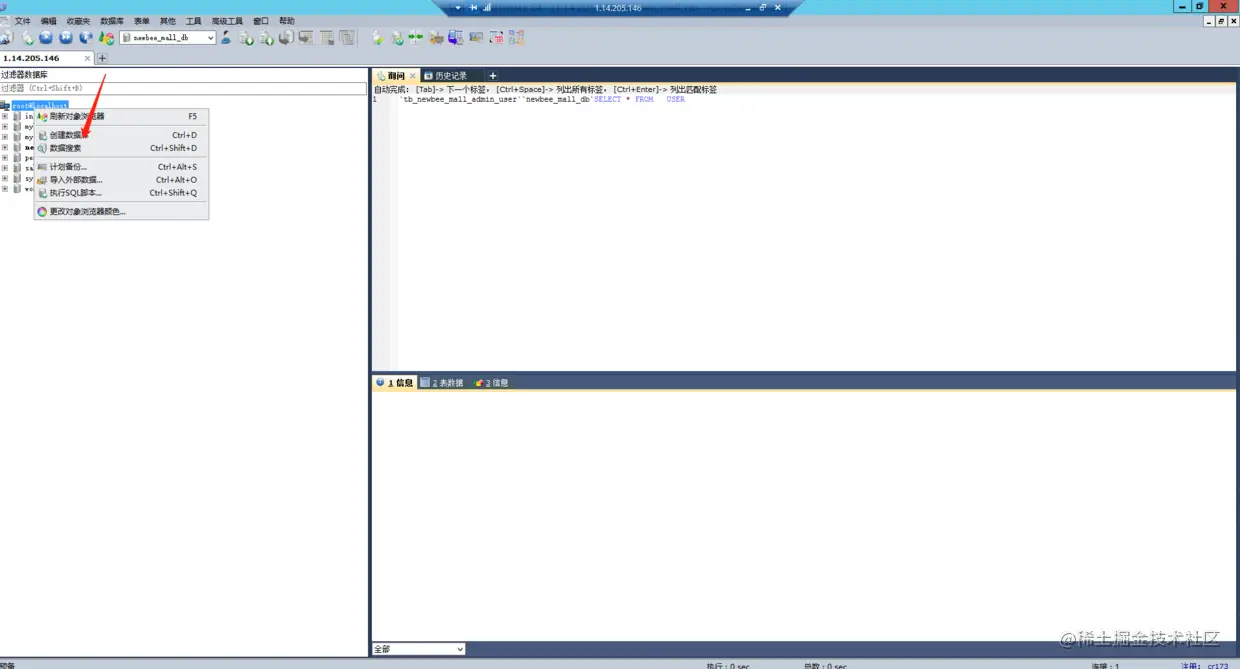Expand the tree node beginning with 'in'
Image resolution: width=1240 pixels, height=669 pixels.
(5, 116)
